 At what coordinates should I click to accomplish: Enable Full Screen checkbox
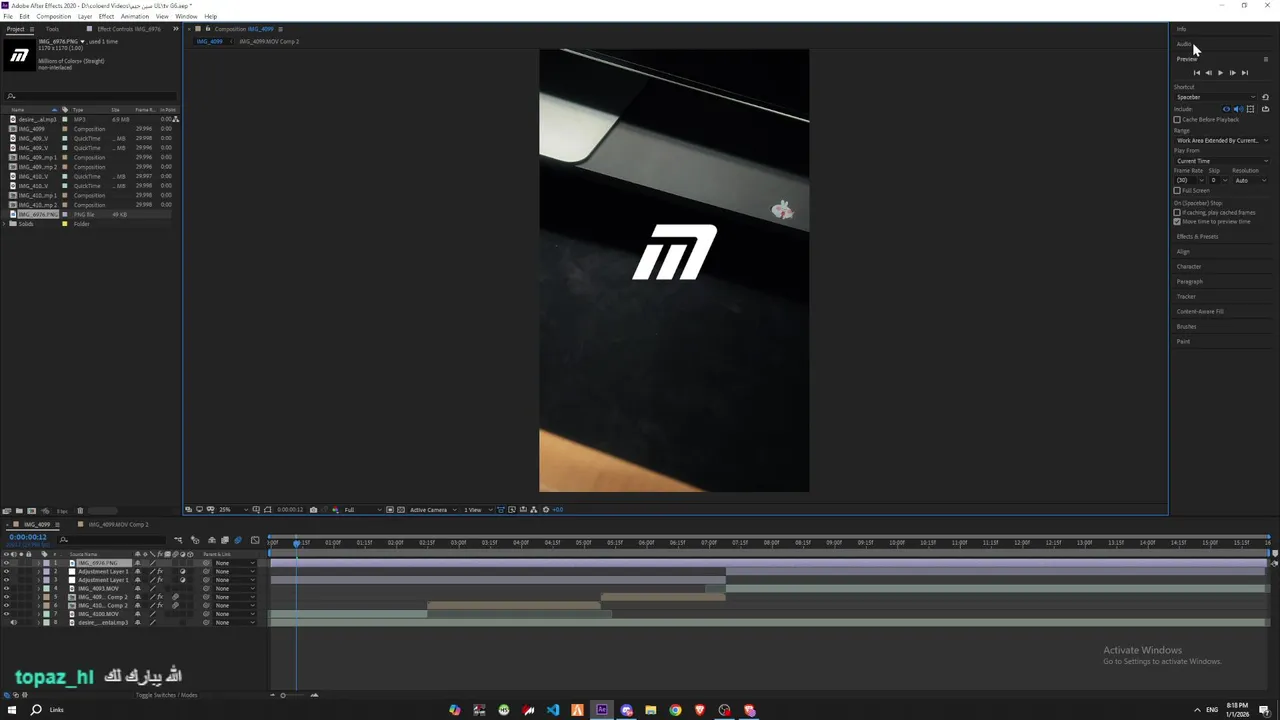click(1177, 190)
